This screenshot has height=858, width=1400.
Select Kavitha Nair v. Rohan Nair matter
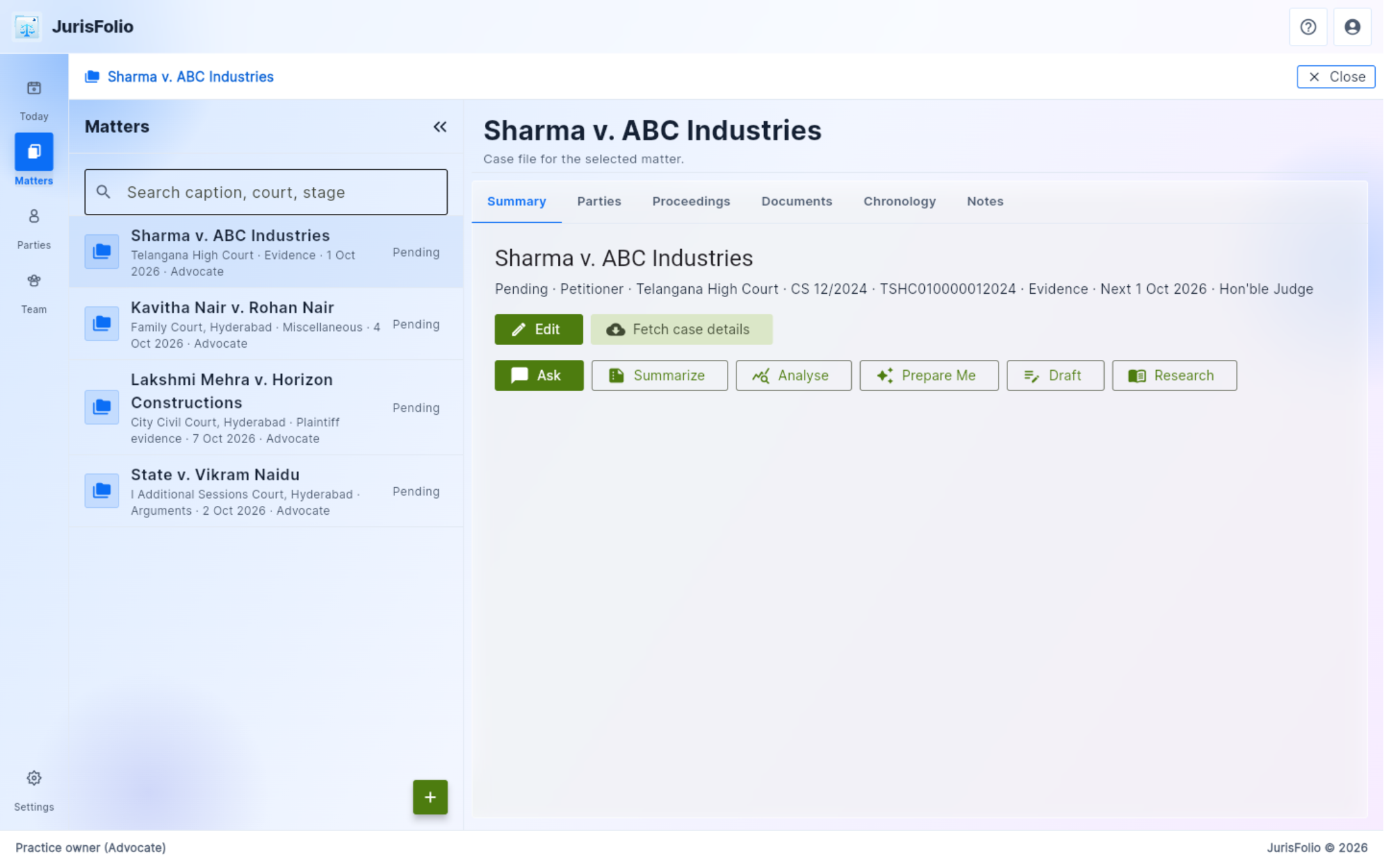266,324
